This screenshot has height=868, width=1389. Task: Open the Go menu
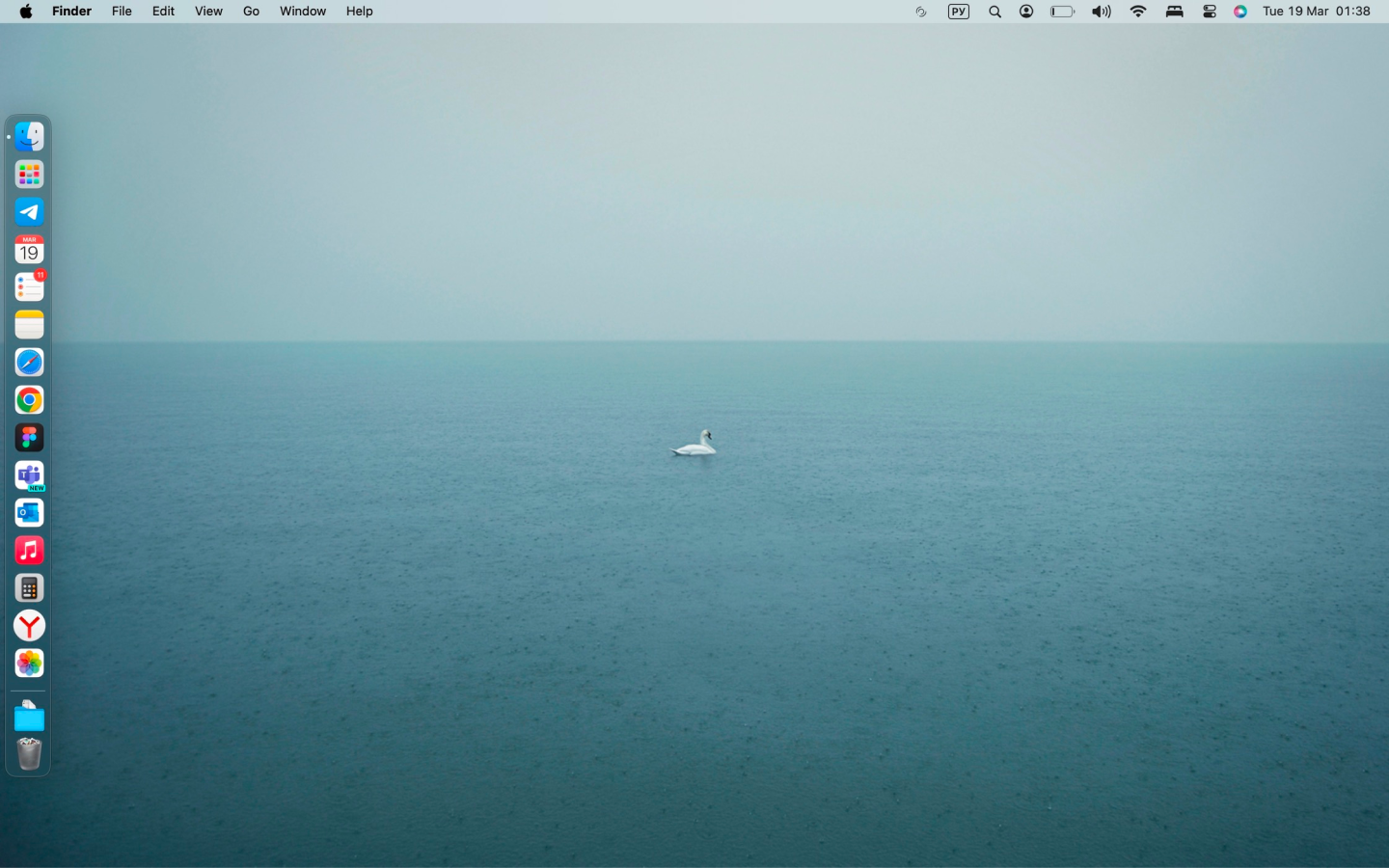pyautogui.click(x=251, y=12)
